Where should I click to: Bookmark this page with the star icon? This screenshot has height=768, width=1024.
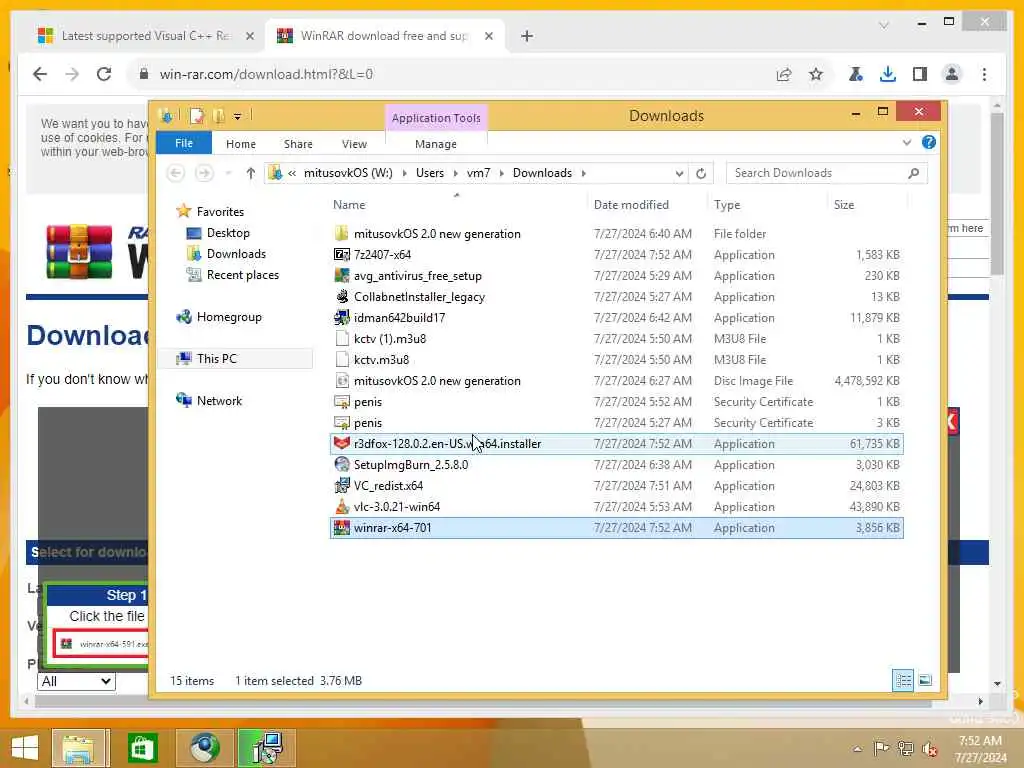[x=816, y=74]
